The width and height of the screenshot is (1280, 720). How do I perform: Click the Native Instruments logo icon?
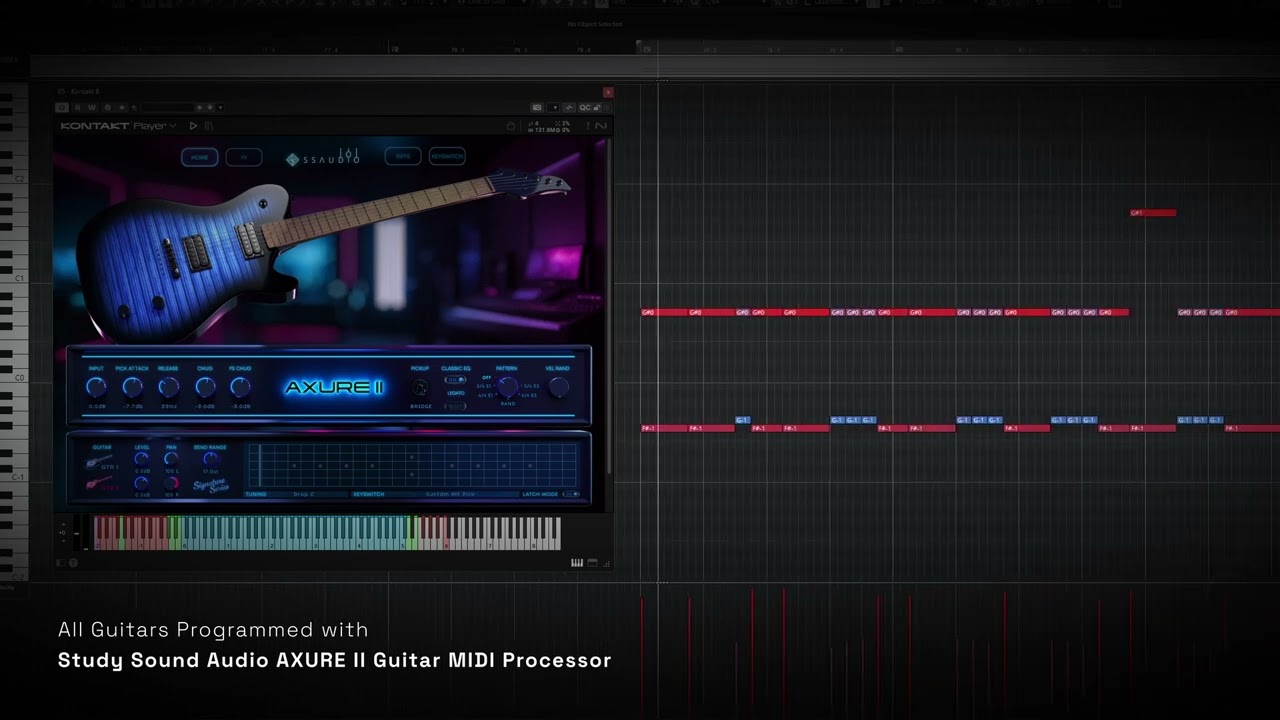[x=601, y=126]
